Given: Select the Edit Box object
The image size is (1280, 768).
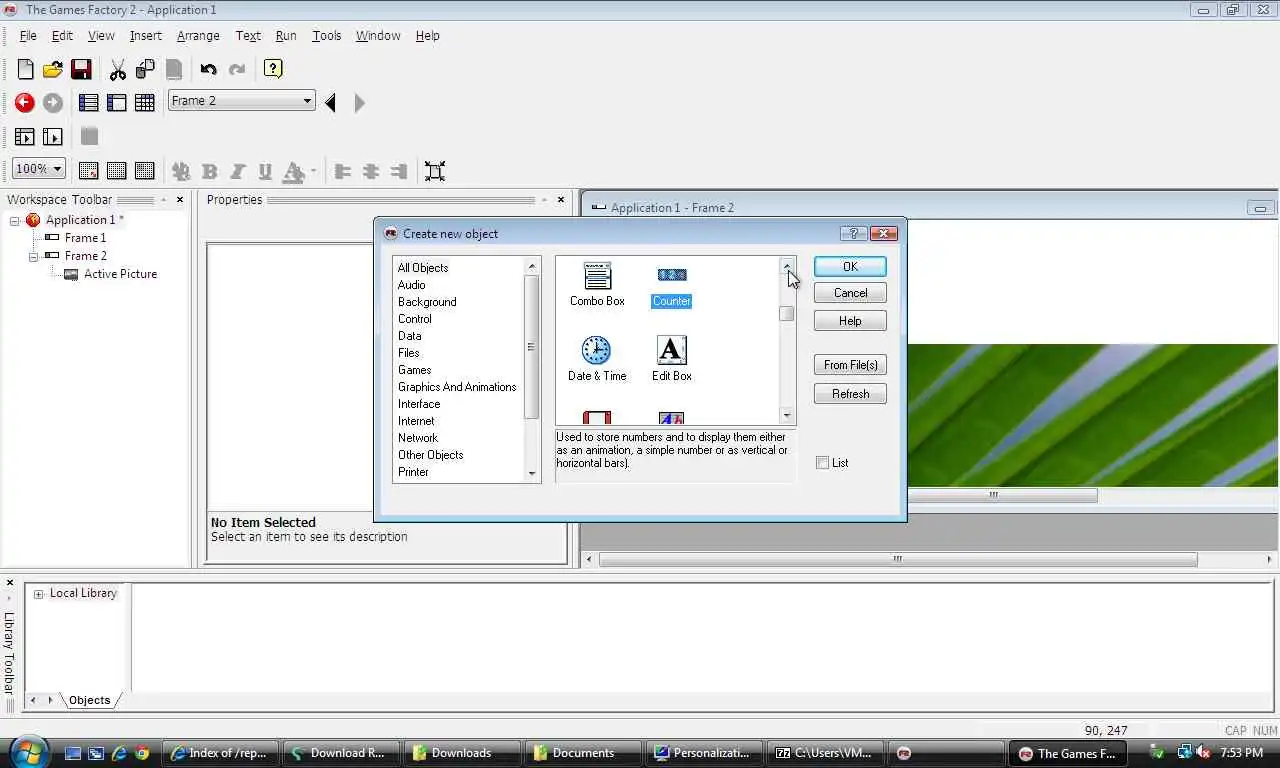Looking at the screenshot, I should [x=672, y=359].
